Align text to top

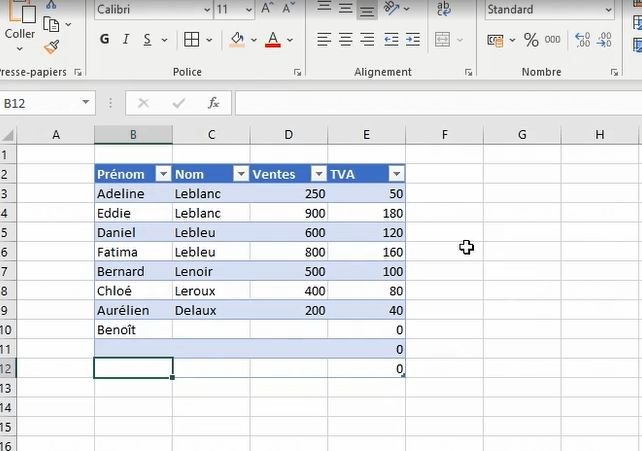(324, 7)
